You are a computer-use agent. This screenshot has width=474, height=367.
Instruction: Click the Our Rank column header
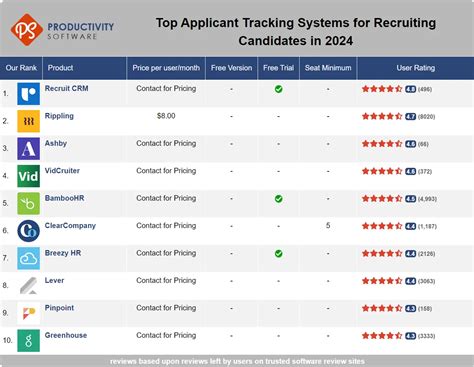(x=21, y=68)
